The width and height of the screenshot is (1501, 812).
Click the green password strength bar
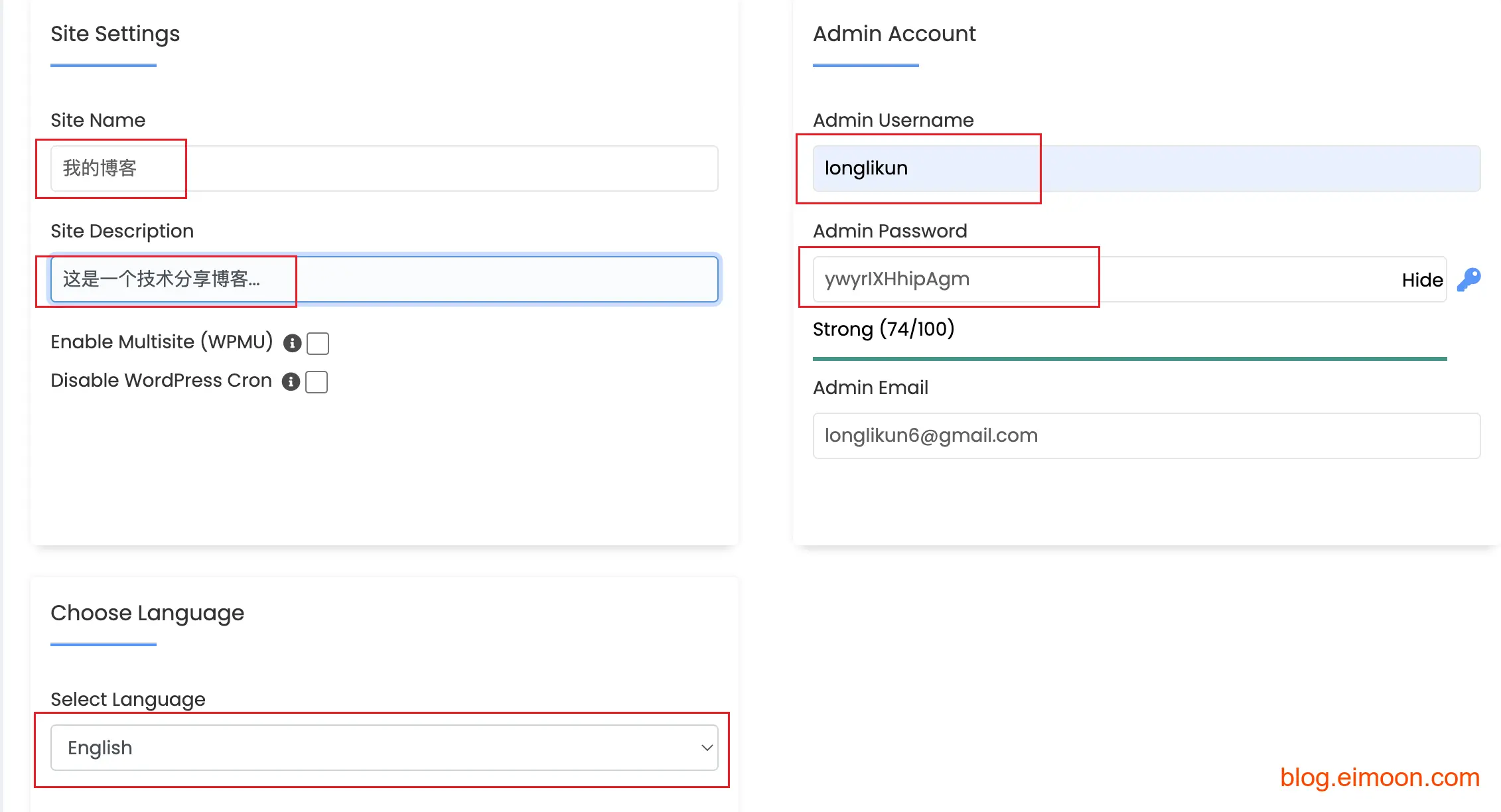[x=1129, y=359]
